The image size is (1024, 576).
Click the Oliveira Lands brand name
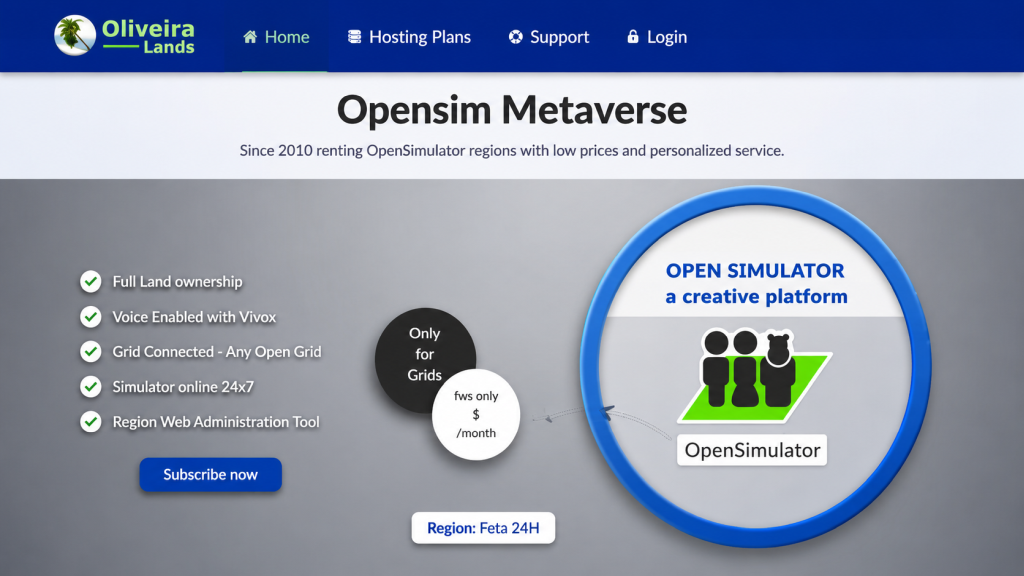(x=148, y=37)
